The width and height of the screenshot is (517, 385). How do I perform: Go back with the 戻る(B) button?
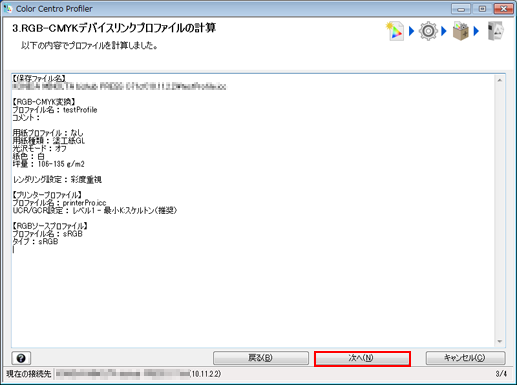point(261,358)
